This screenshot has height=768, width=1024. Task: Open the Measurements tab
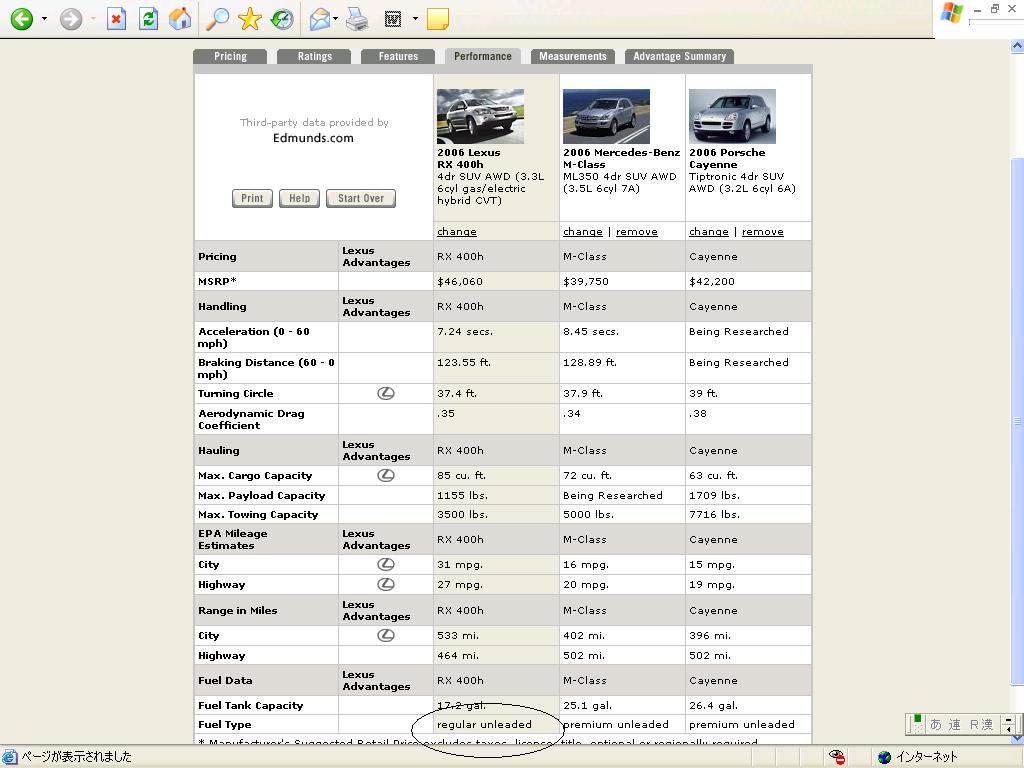pyautogui.click(x=573, y=56)
